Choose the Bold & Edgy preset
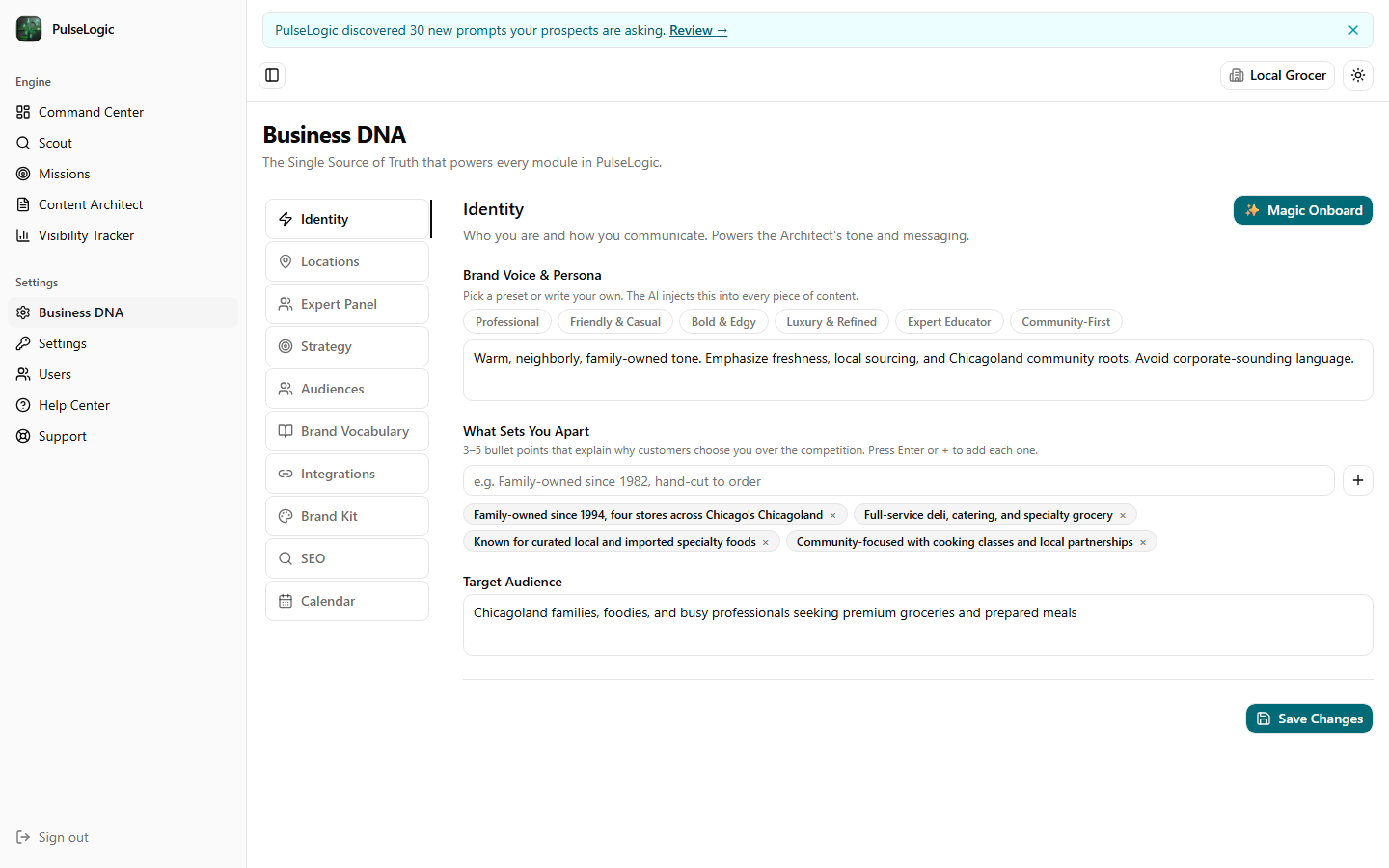 coord(723,322)
